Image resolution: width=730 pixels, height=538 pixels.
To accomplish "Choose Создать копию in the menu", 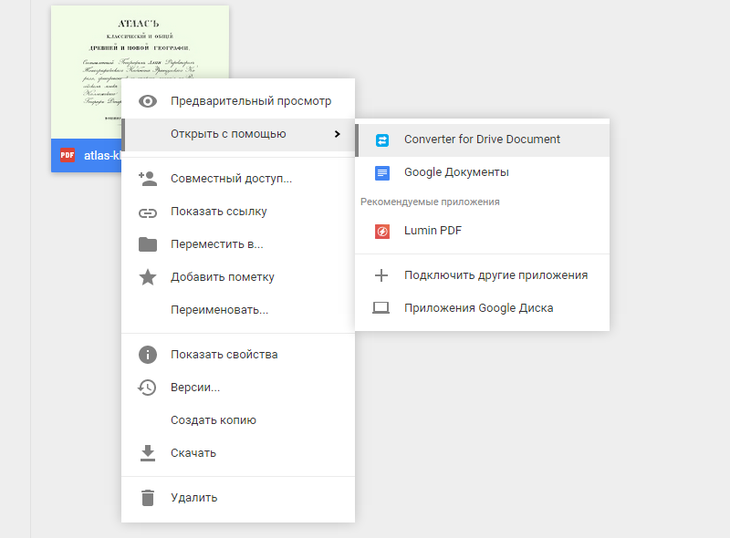I will [213, 420].
